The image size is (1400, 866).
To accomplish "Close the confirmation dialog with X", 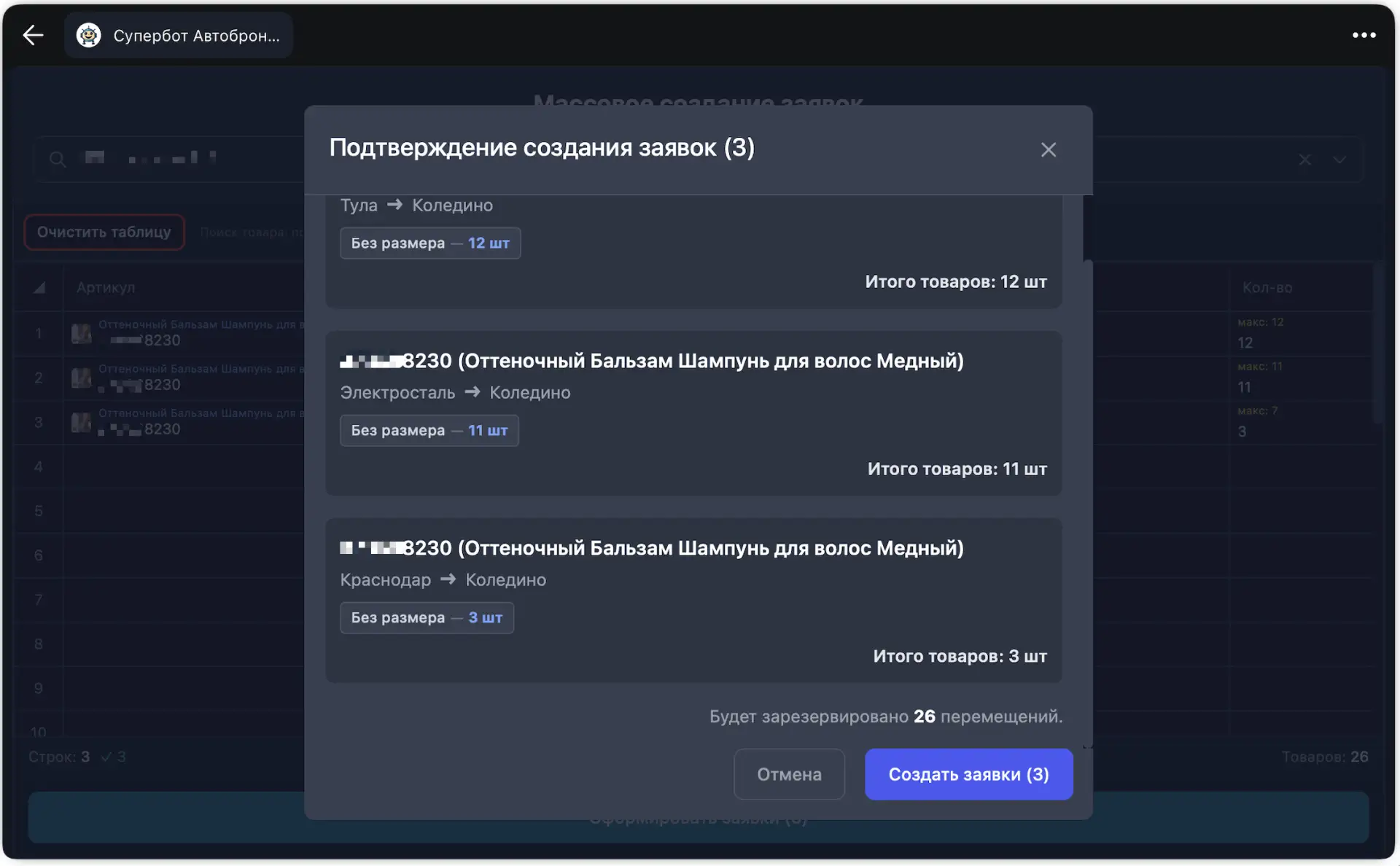I will pyautogui.click(x=1048, y=149).
